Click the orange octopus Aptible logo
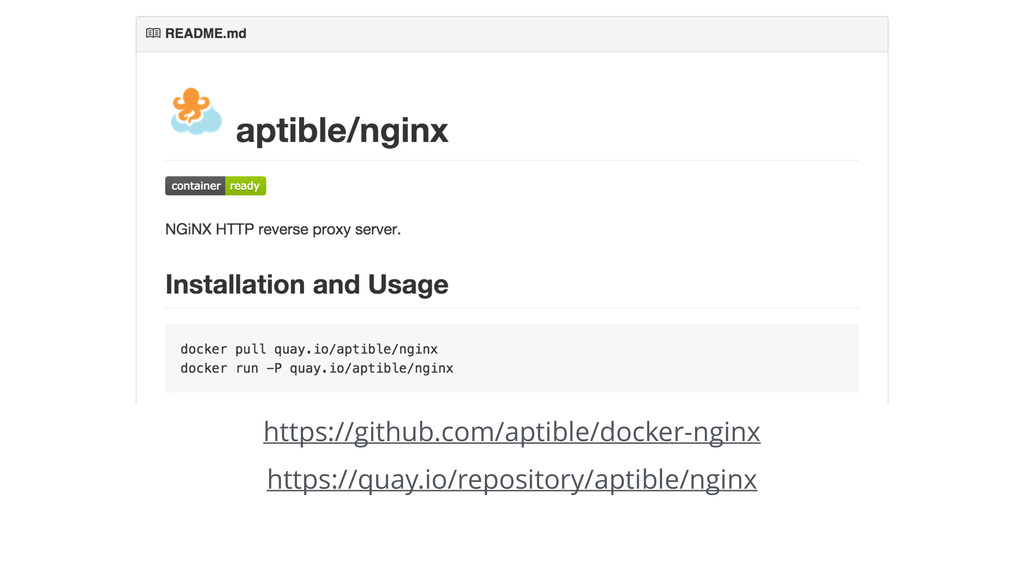 pyautogui.click(x=191, y=104)
